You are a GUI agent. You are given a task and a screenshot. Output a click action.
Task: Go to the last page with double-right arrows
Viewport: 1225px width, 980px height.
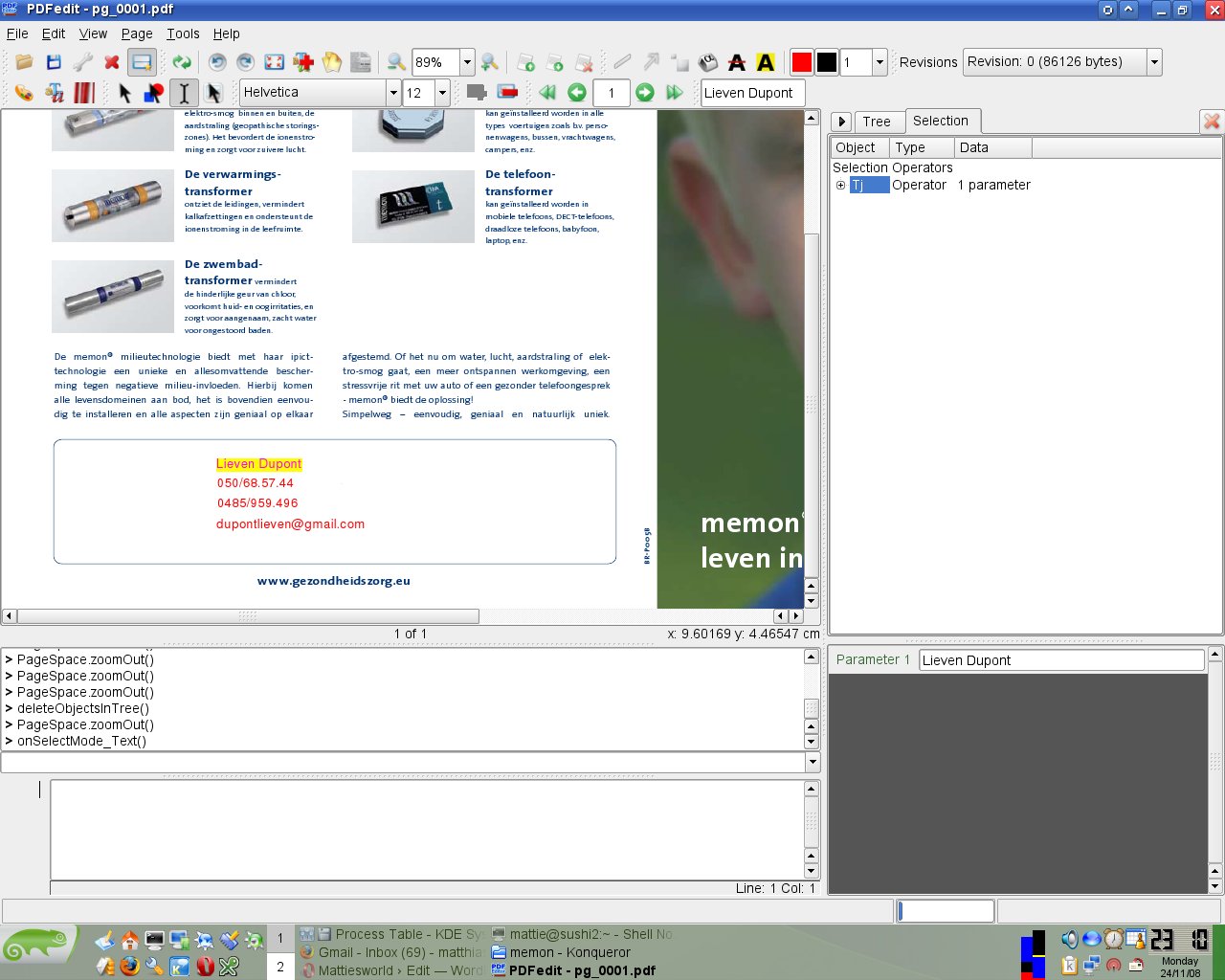(x=675, y=93)
